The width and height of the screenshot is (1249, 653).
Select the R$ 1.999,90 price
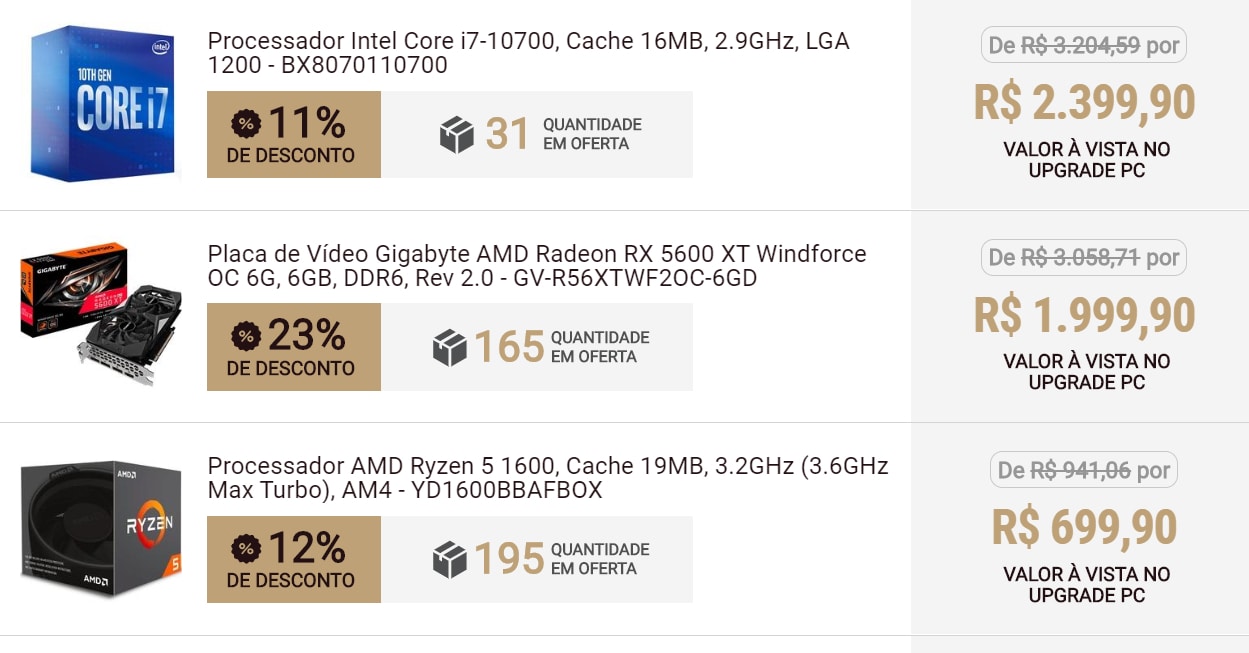click(1085, 316)
